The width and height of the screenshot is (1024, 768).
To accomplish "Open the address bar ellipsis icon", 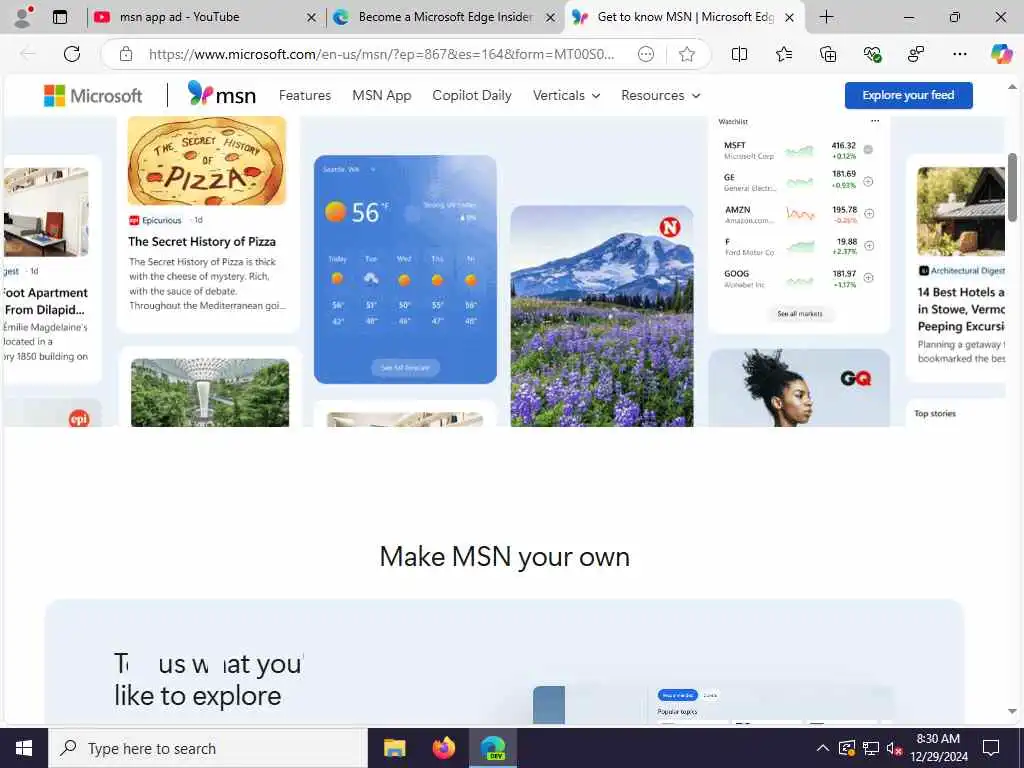I will point(646,54).
